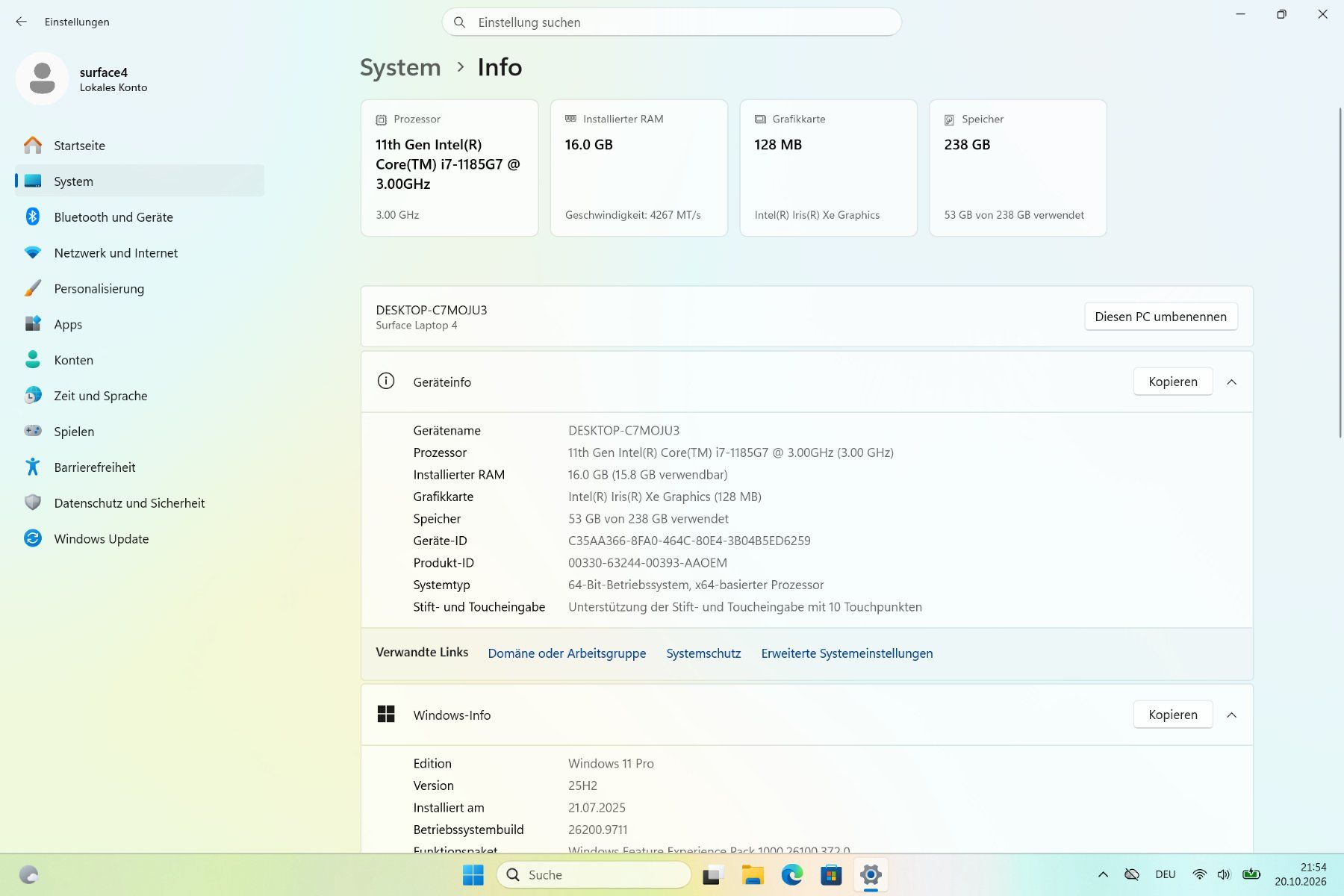Click the DEU language indicator
1344x896 pixels.
click(x=1165, y=874)
